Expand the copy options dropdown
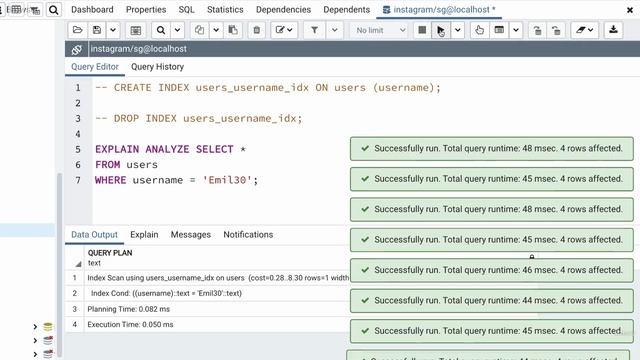The width and height of the screenshot is (640, 360). [x=216, y=30]
